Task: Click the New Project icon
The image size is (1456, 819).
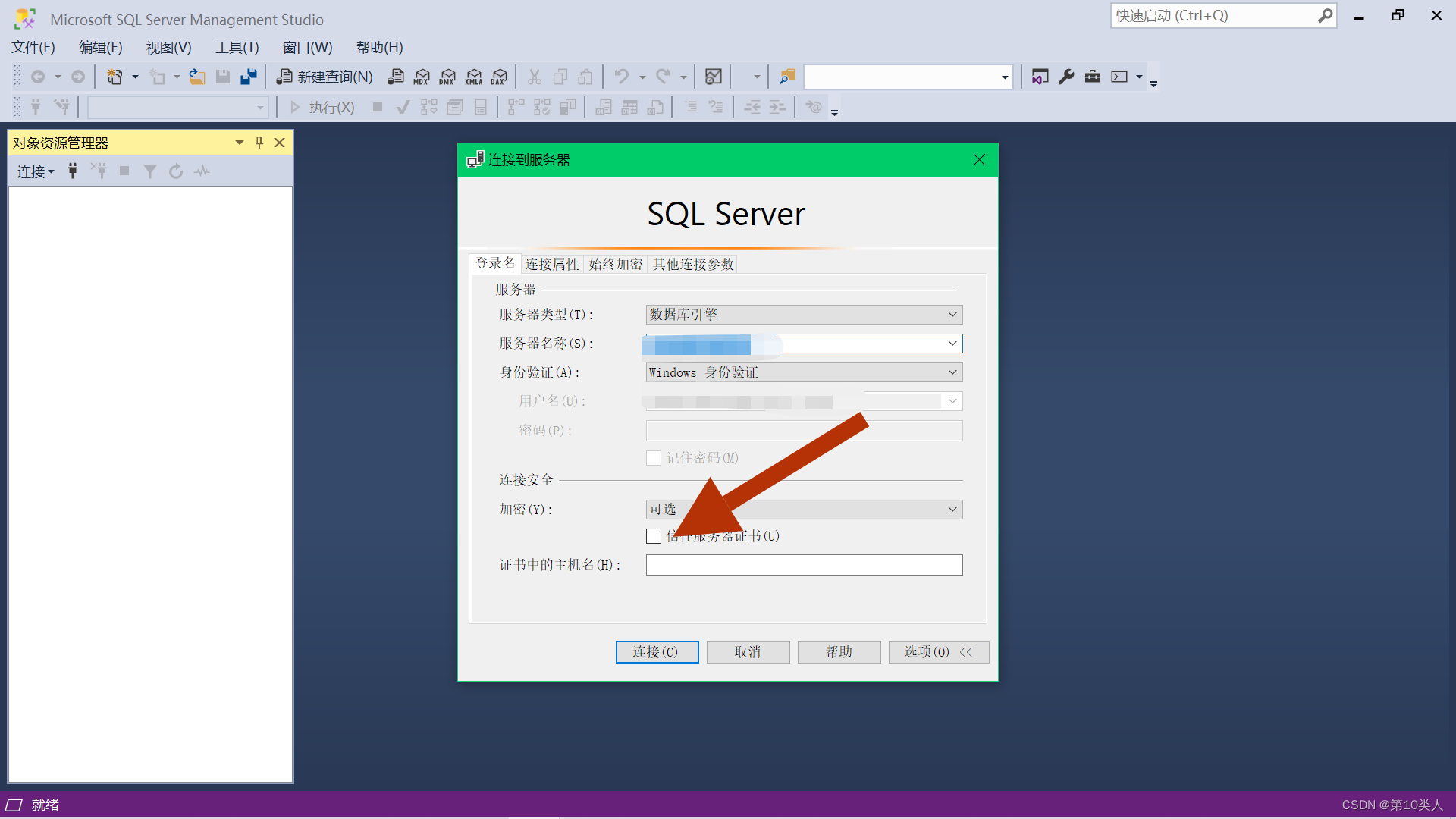Action: [x=115, y=77]
